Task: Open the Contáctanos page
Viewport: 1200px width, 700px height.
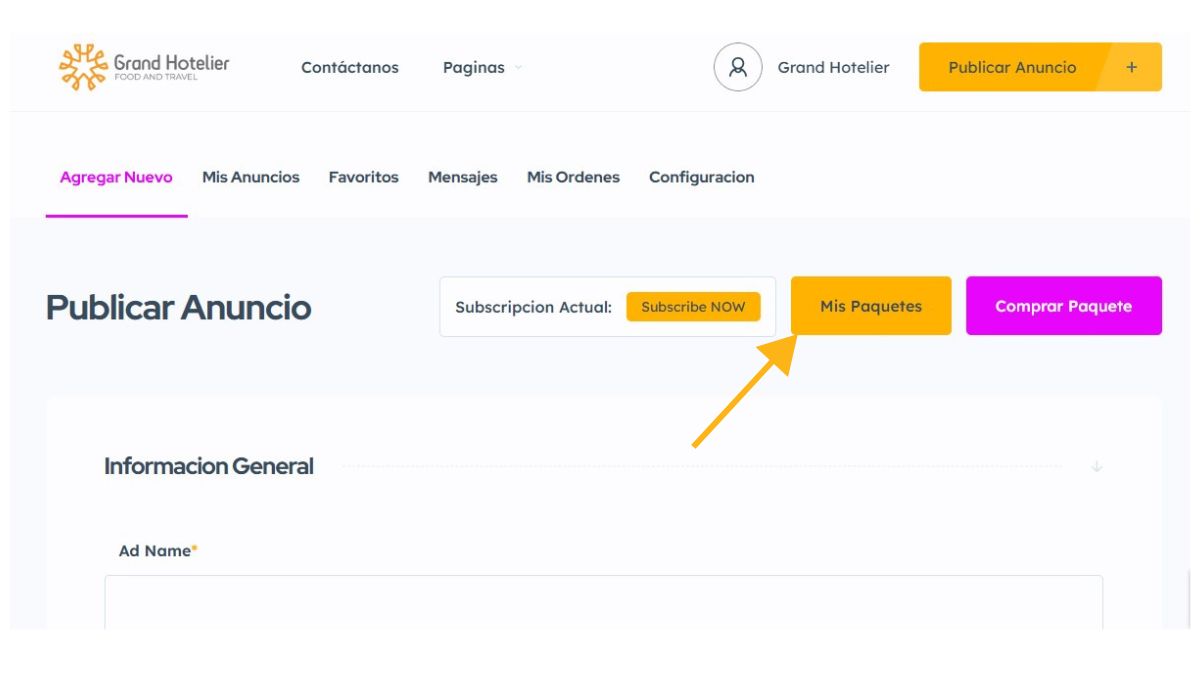Action: 350,68
